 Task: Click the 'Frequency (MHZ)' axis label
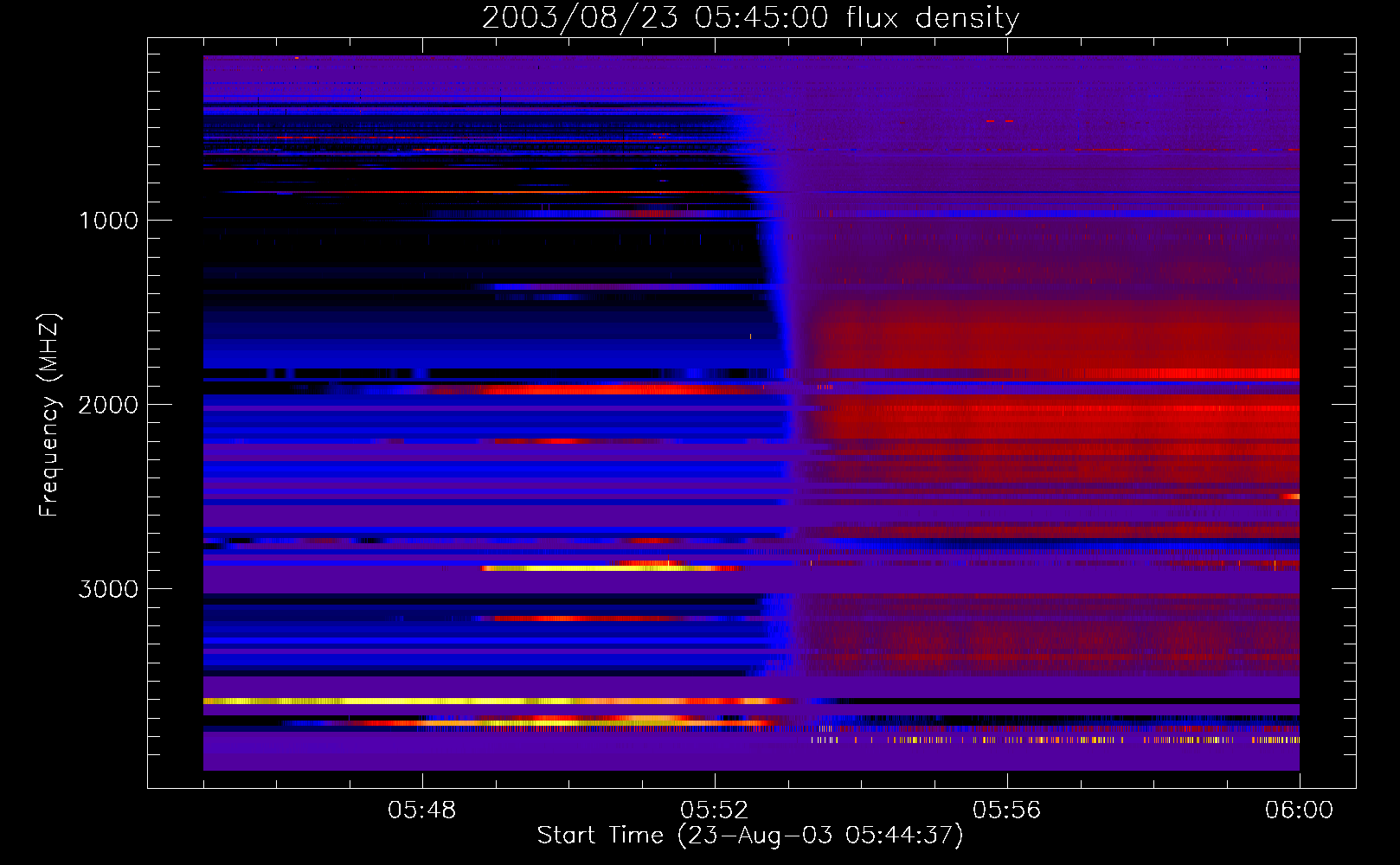(x=49, y=415)
